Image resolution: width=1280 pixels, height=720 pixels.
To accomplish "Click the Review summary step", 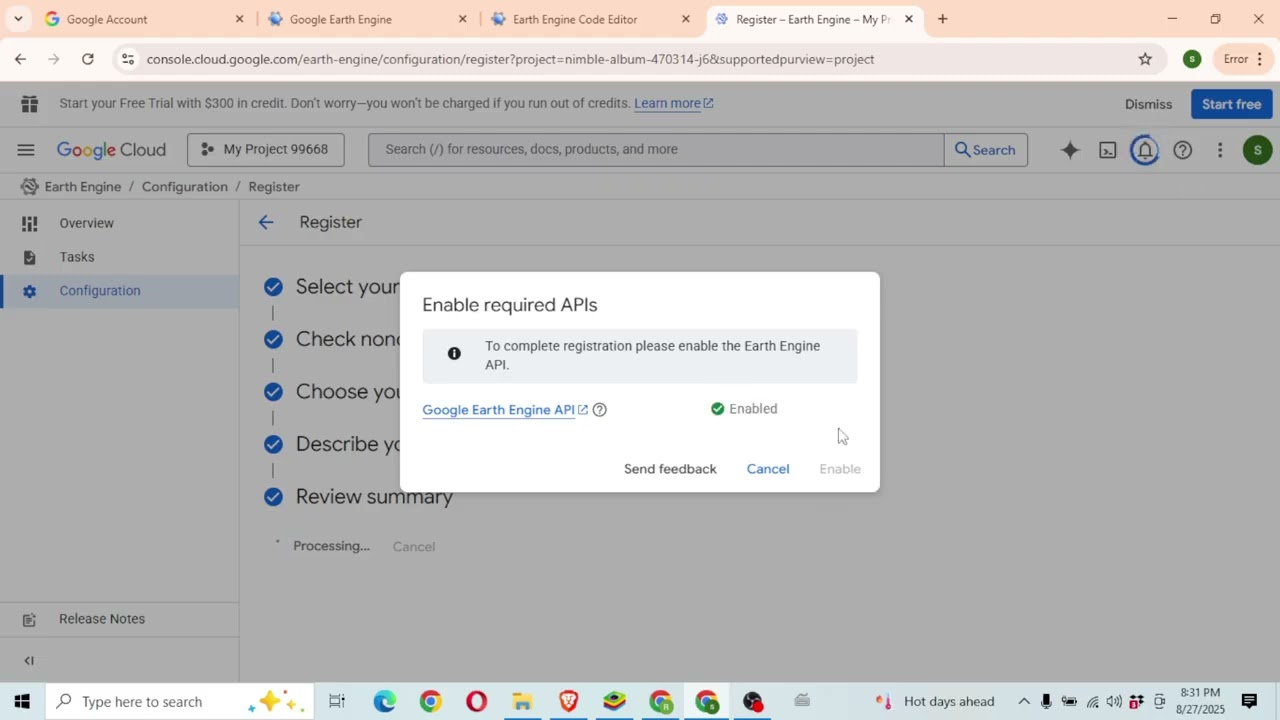I will tap(374, 496).
